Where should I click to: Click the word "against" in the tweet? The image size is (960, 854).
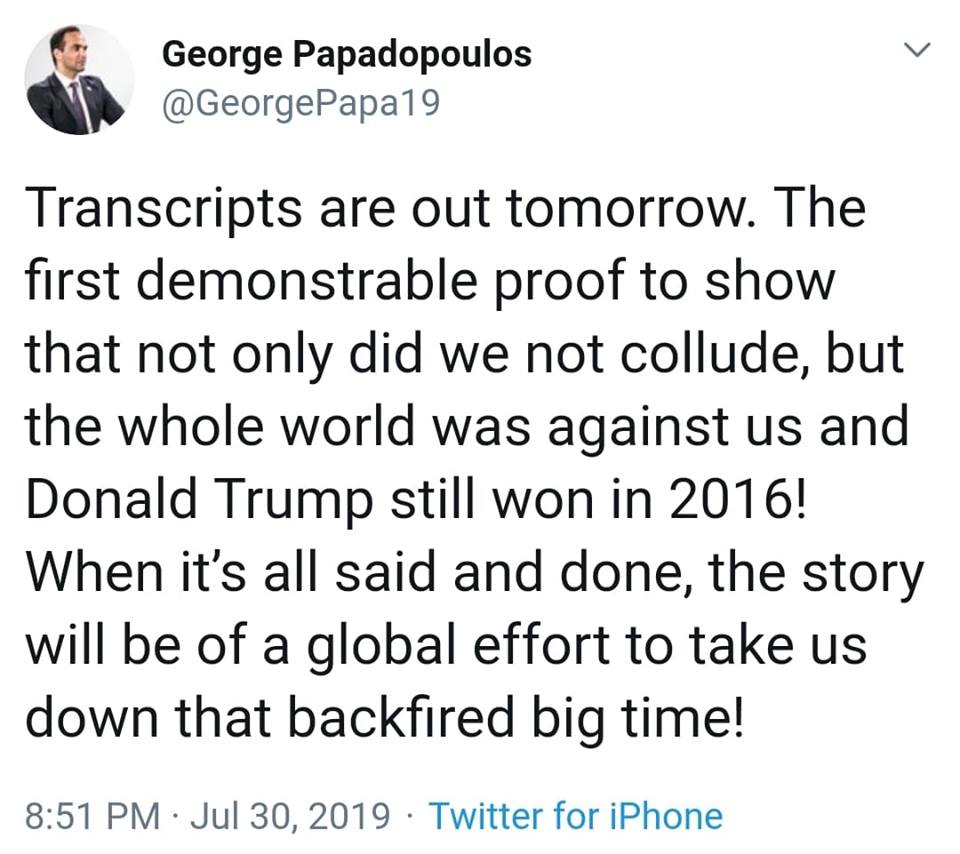(x=652, y=426)
